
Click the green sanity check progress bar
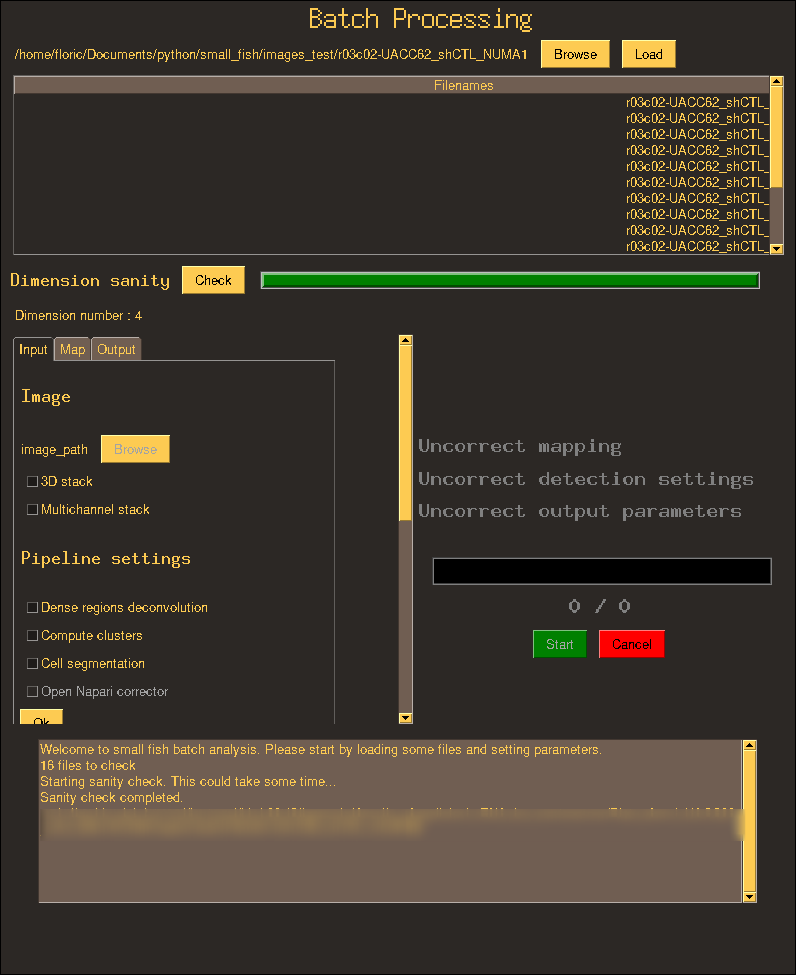coord(510,280)
